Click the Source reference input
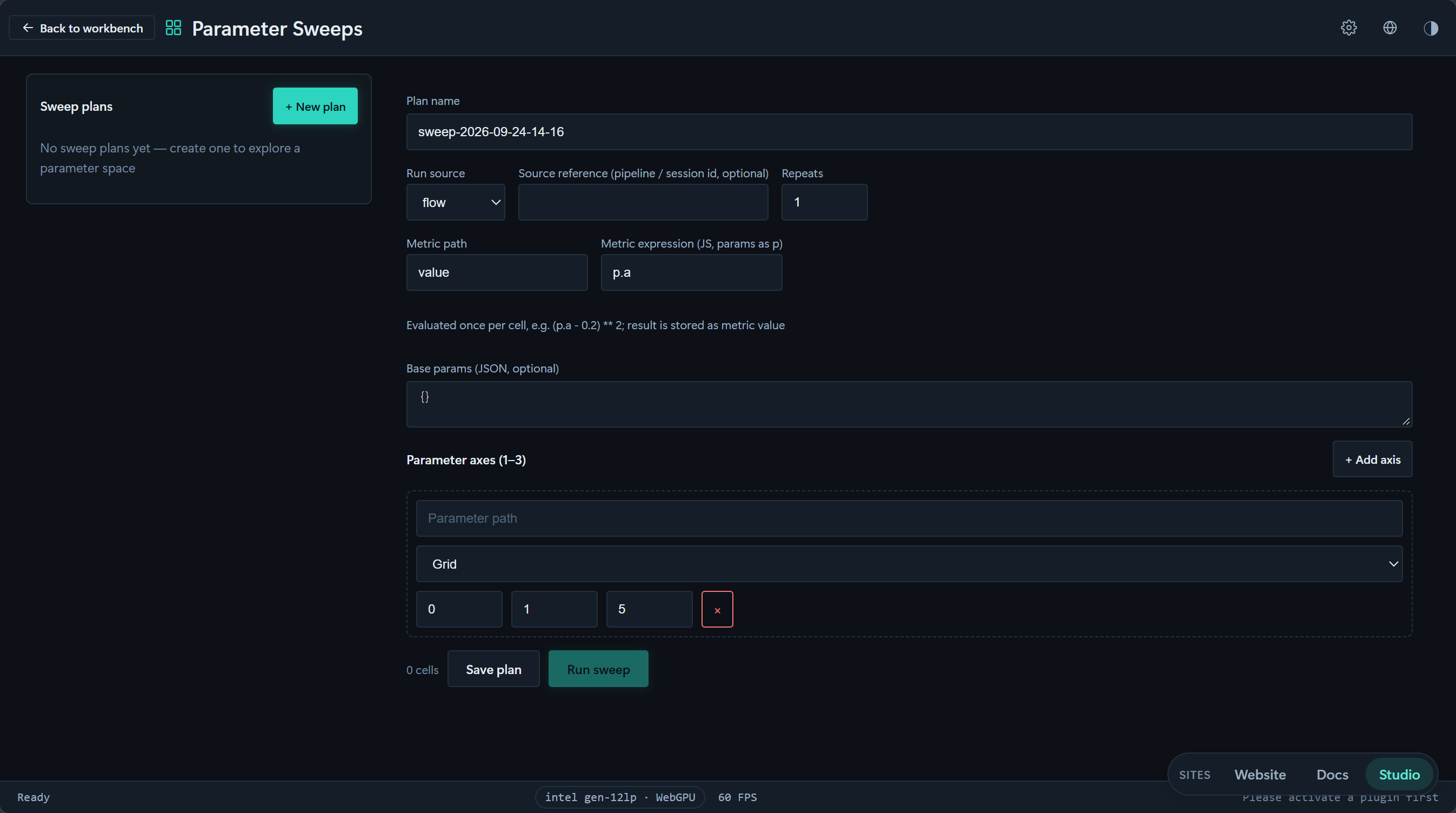 coord(643,202)
